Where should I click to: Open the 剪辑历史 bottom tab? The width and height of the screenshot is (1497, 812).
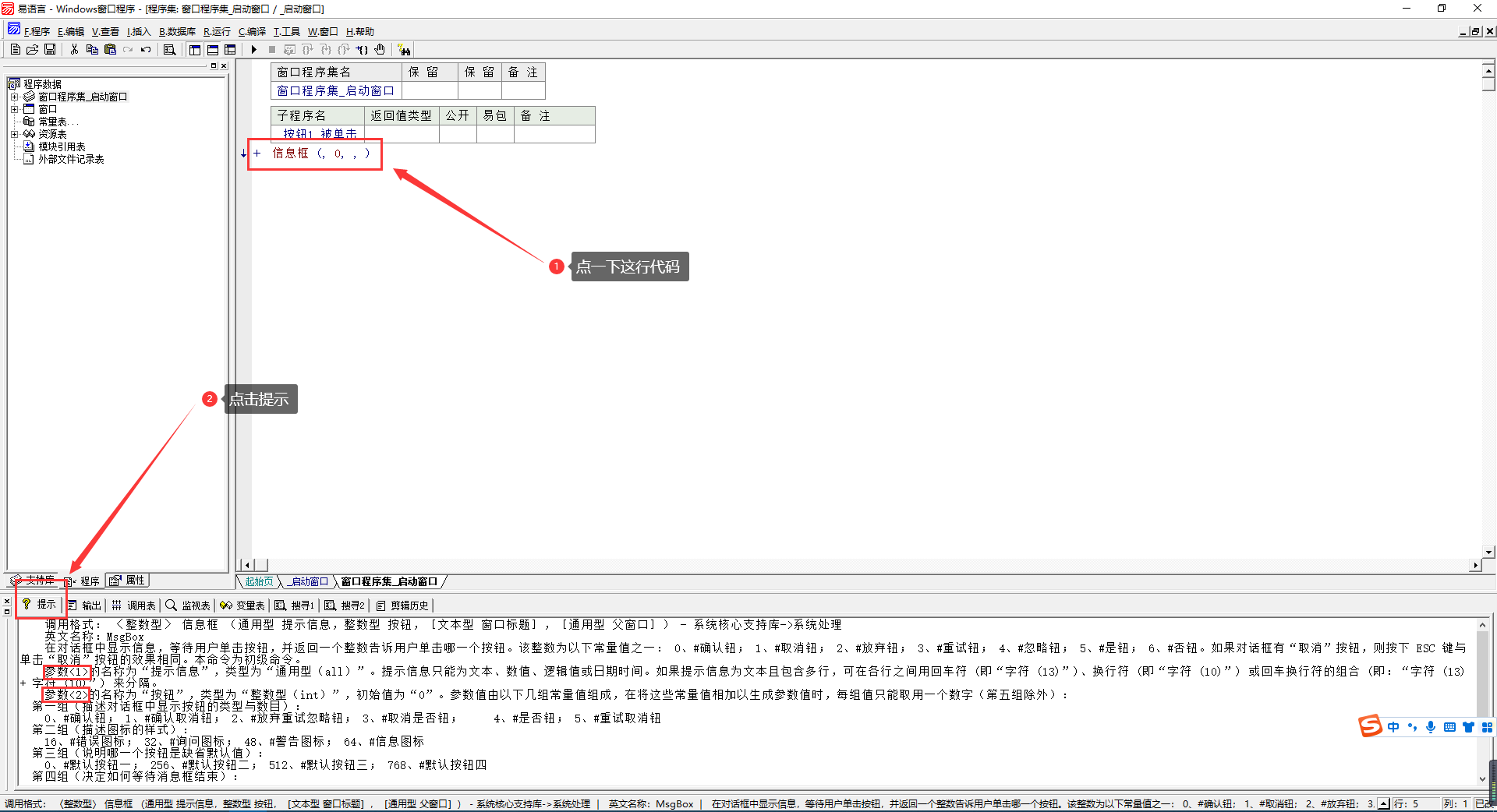point(402,605)
